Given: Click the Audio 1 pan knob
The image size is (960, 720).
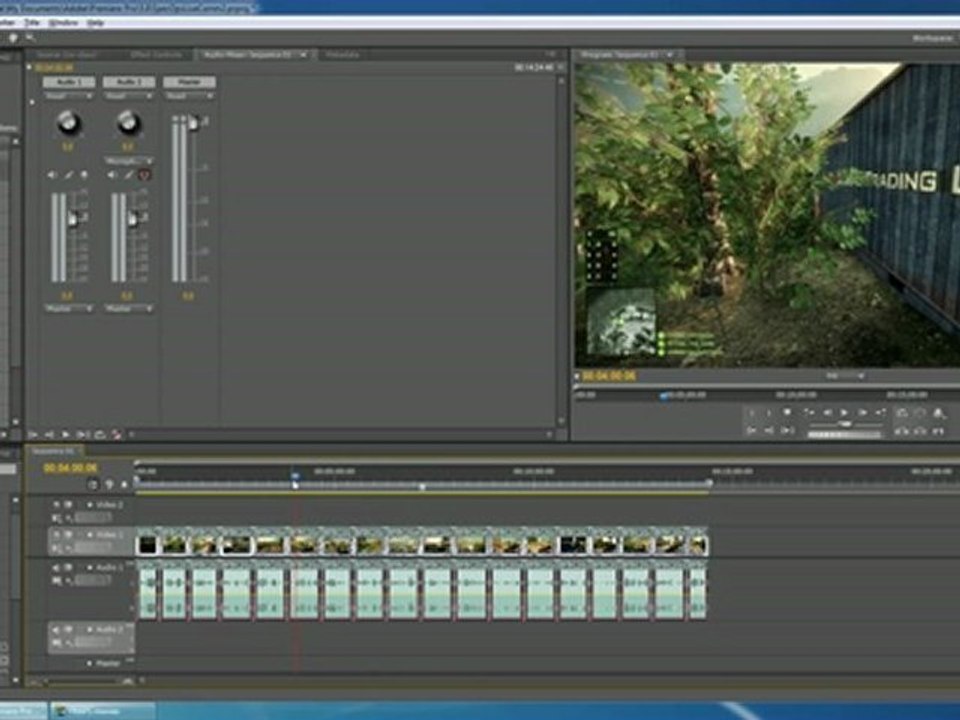Looking at the screenshot, I should click(x=69, y=123).
